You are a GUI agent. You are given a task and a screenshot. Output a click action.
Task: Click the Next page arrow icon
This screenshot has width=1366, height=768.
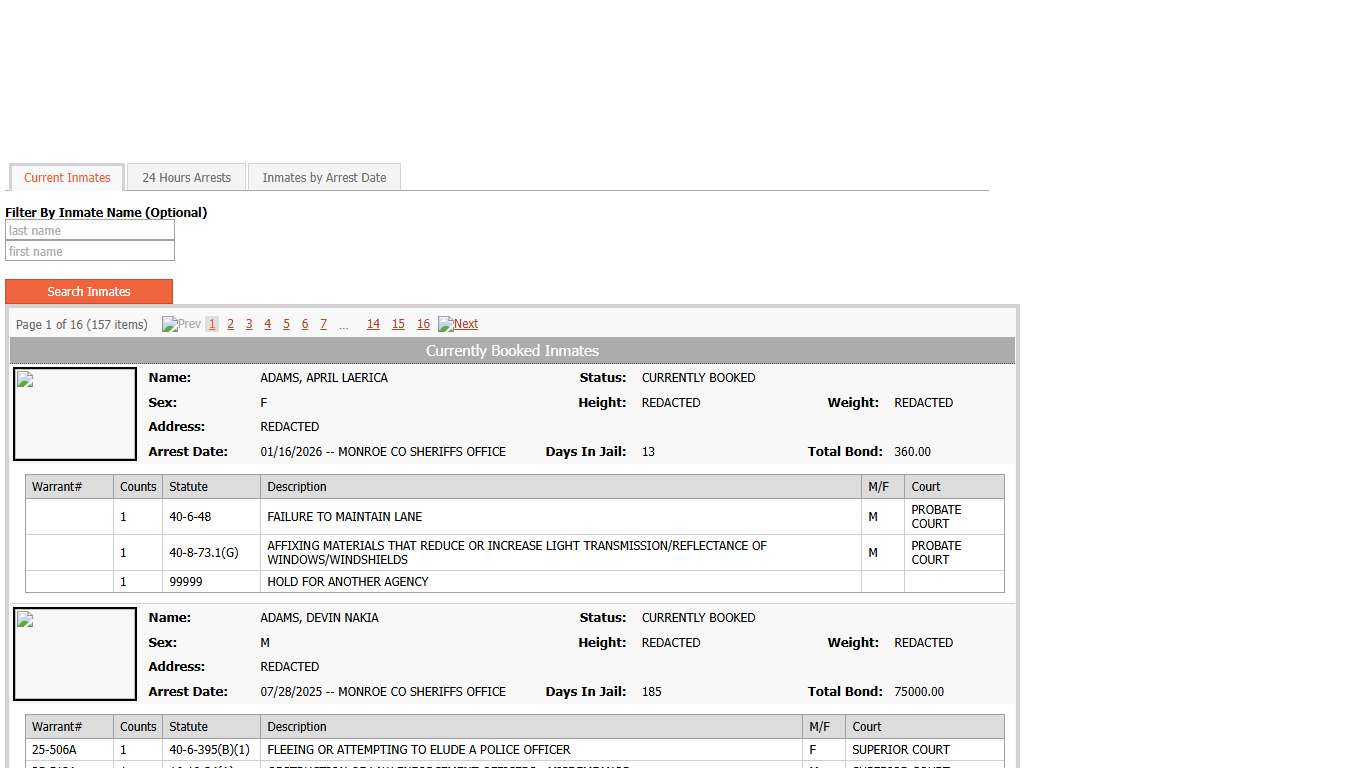coord(445,324)
